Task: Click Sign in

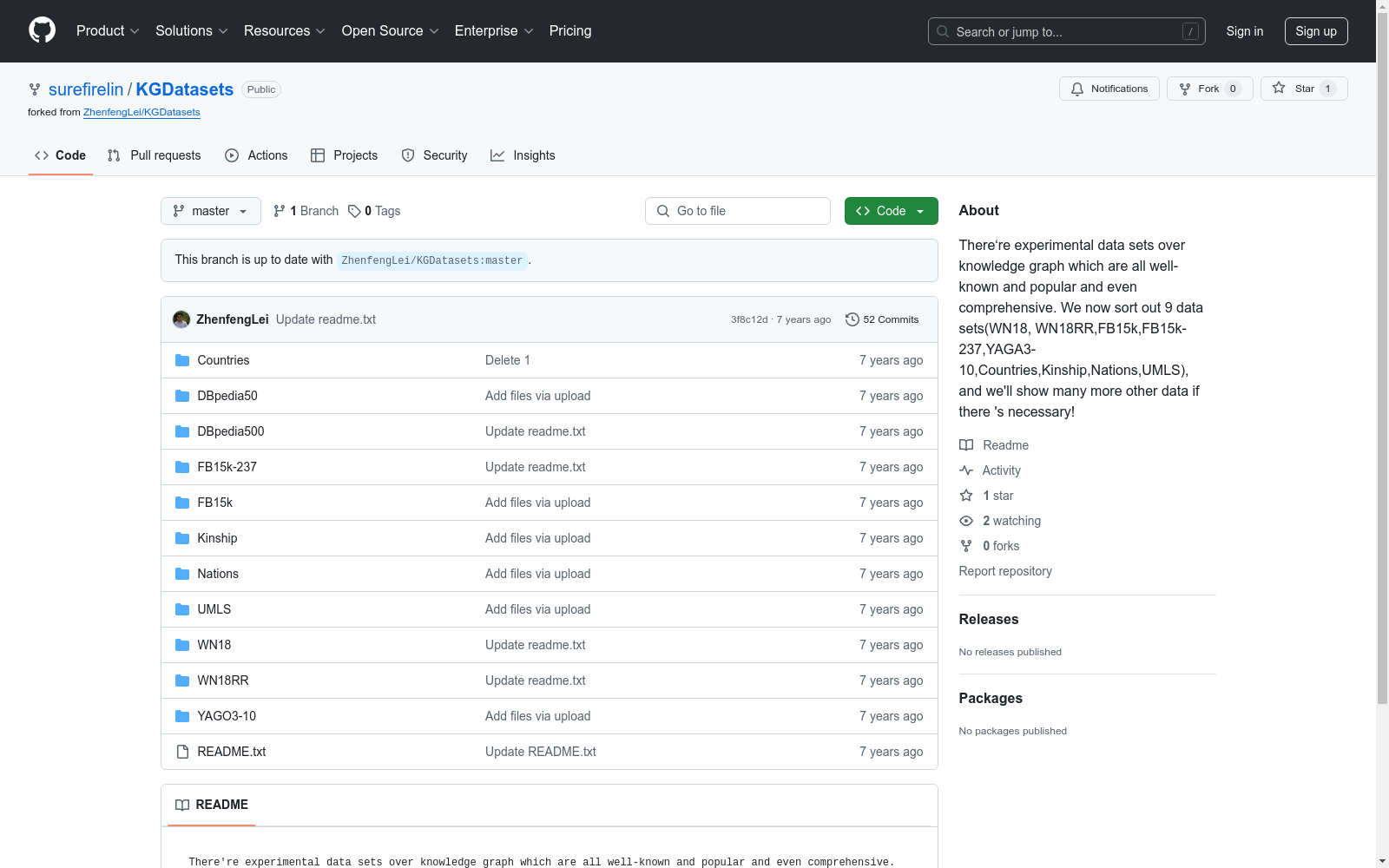Action: pos(1245,31)
